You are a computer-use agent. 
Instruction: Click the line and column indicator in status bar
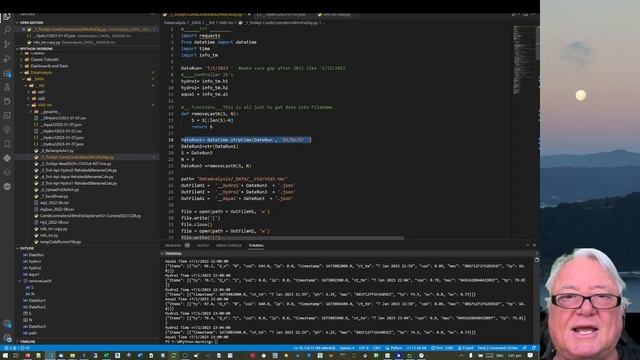pos(314,348)
